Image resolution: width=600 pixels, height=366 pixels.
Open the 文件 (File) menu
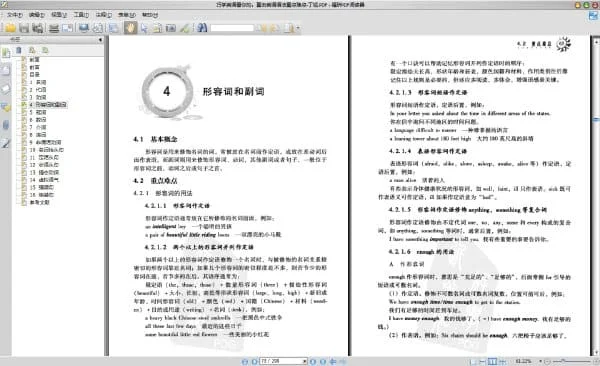(15, 15)
